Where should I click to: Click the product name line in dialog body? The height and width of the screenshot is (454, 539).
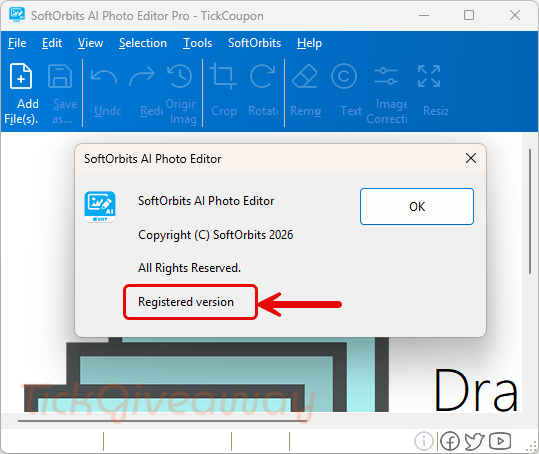pyautogui.click(x=206, y=201)
